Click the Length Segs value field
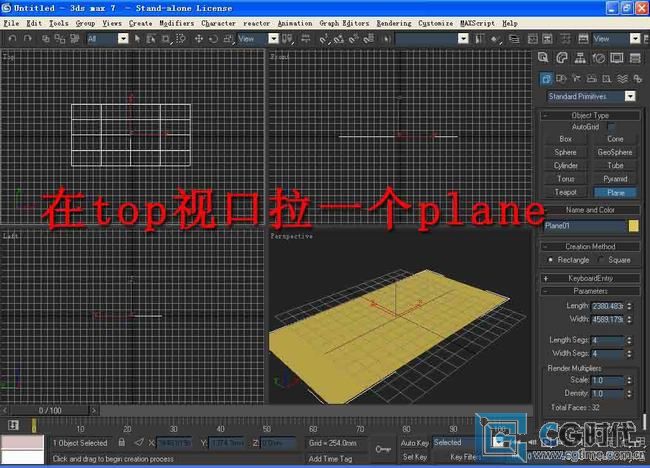The image size is (650, 468). click(608, 341)
